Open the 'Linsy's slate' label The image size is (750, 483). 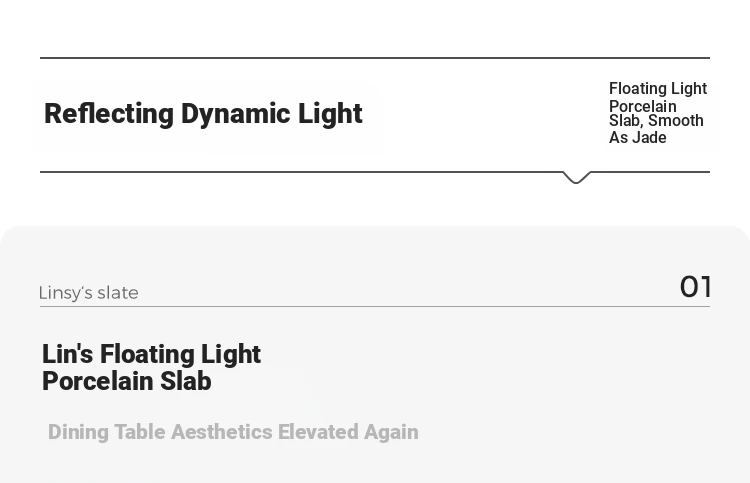tap(88, 293)
